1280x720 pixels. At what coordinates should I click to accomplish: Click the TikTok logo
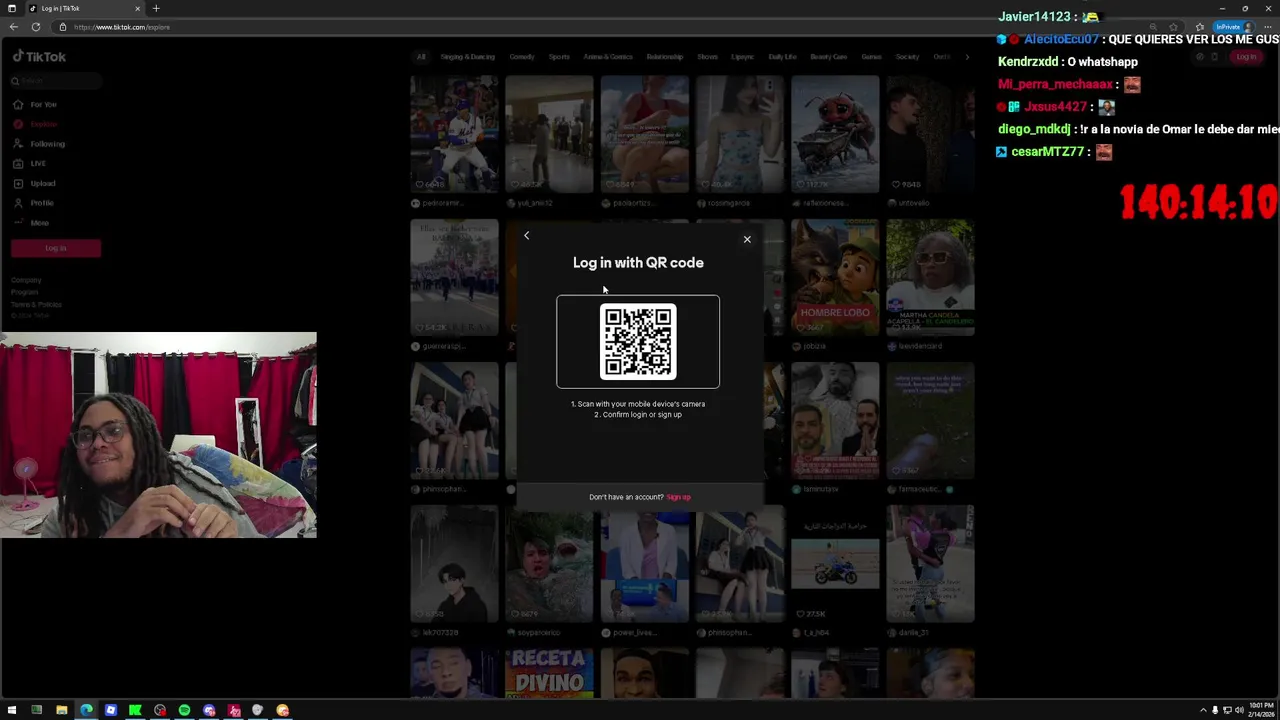click(x=39, y=57)
